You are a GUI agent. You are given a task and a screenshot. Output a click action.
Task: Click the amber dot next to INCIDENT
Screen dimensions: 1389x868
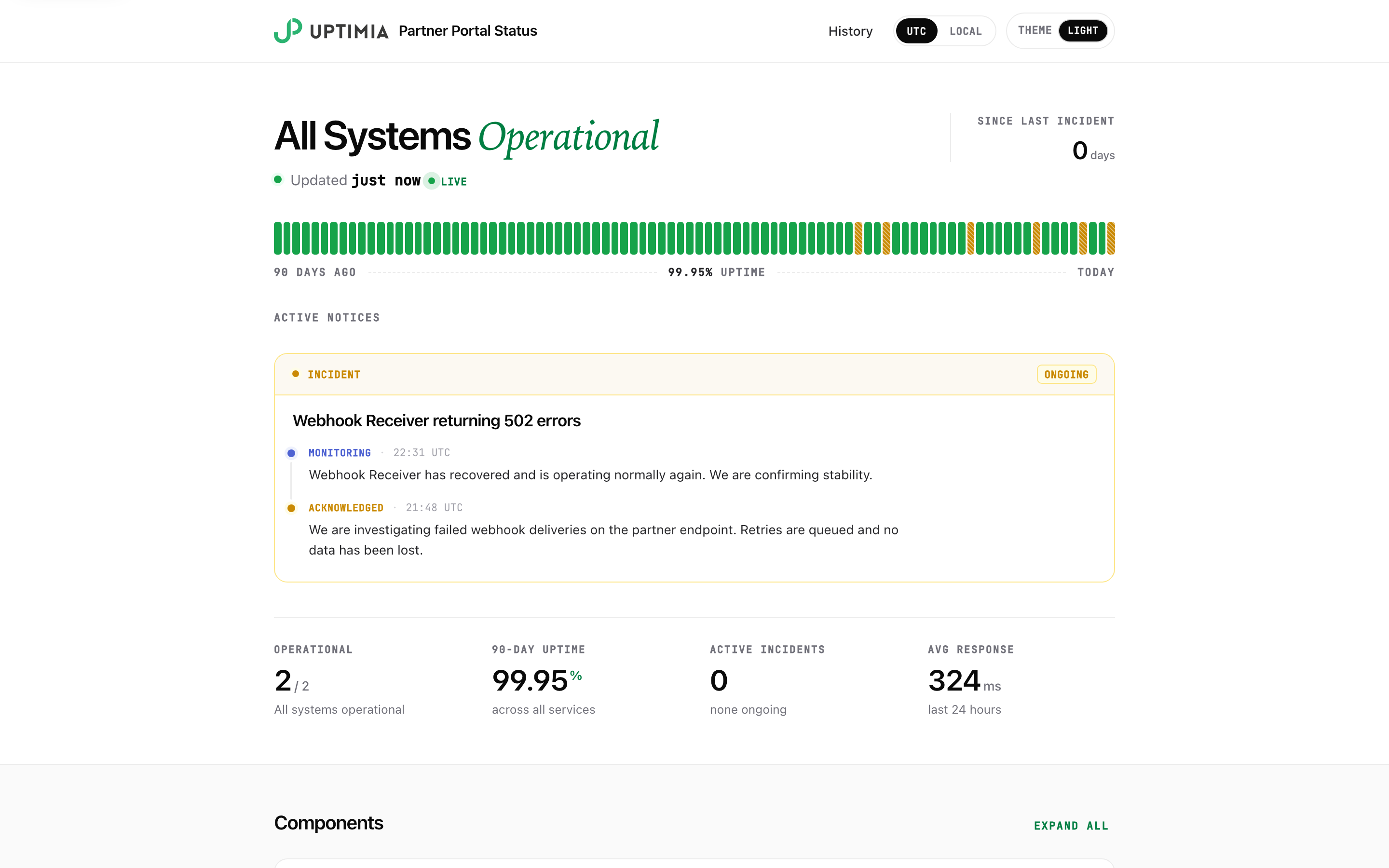[x=296, y=374]
